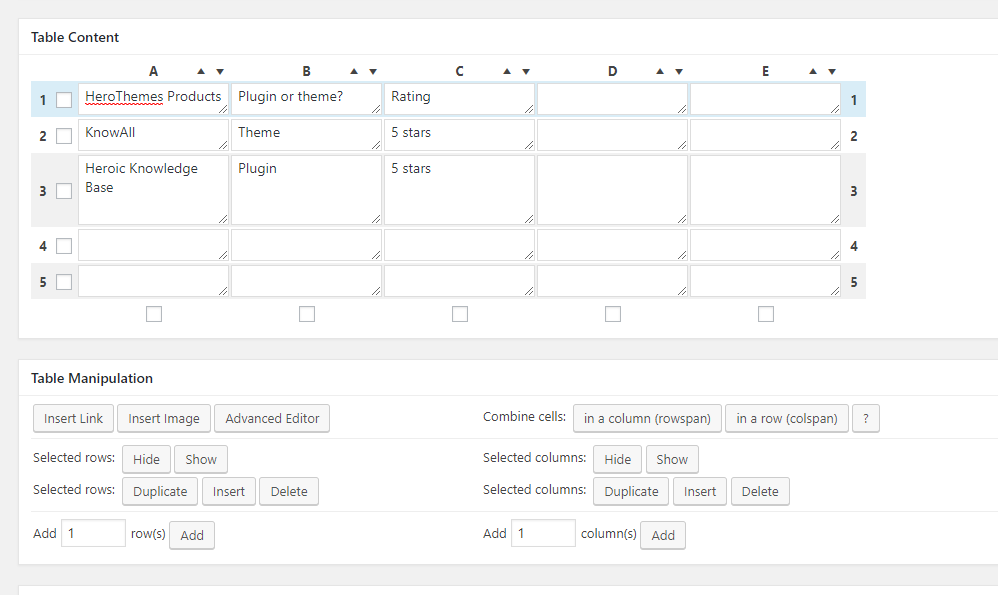Viewport: 998px width, 595px height.
Task: Select column A checkbox below table
Action: [154, 314]
